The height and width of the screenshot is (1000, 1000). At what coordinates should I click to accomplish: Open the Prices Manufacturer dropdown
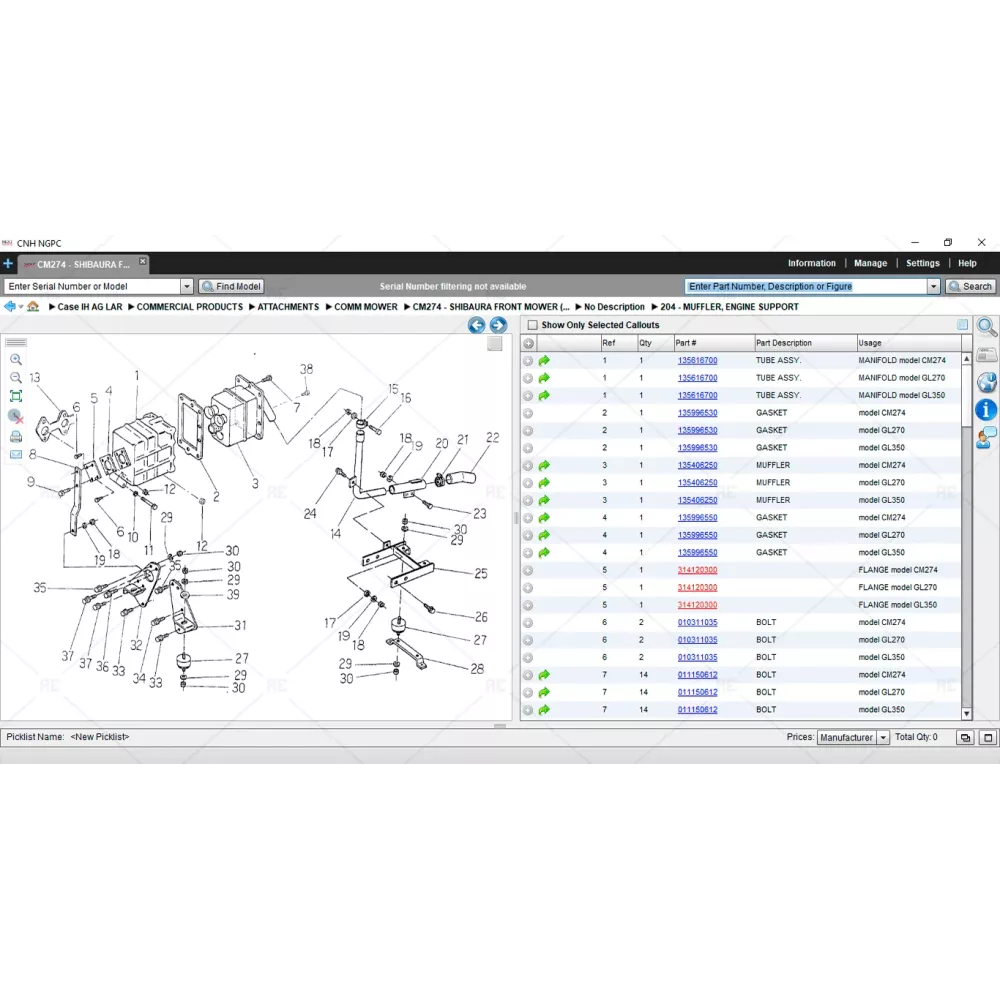[882, 737]
